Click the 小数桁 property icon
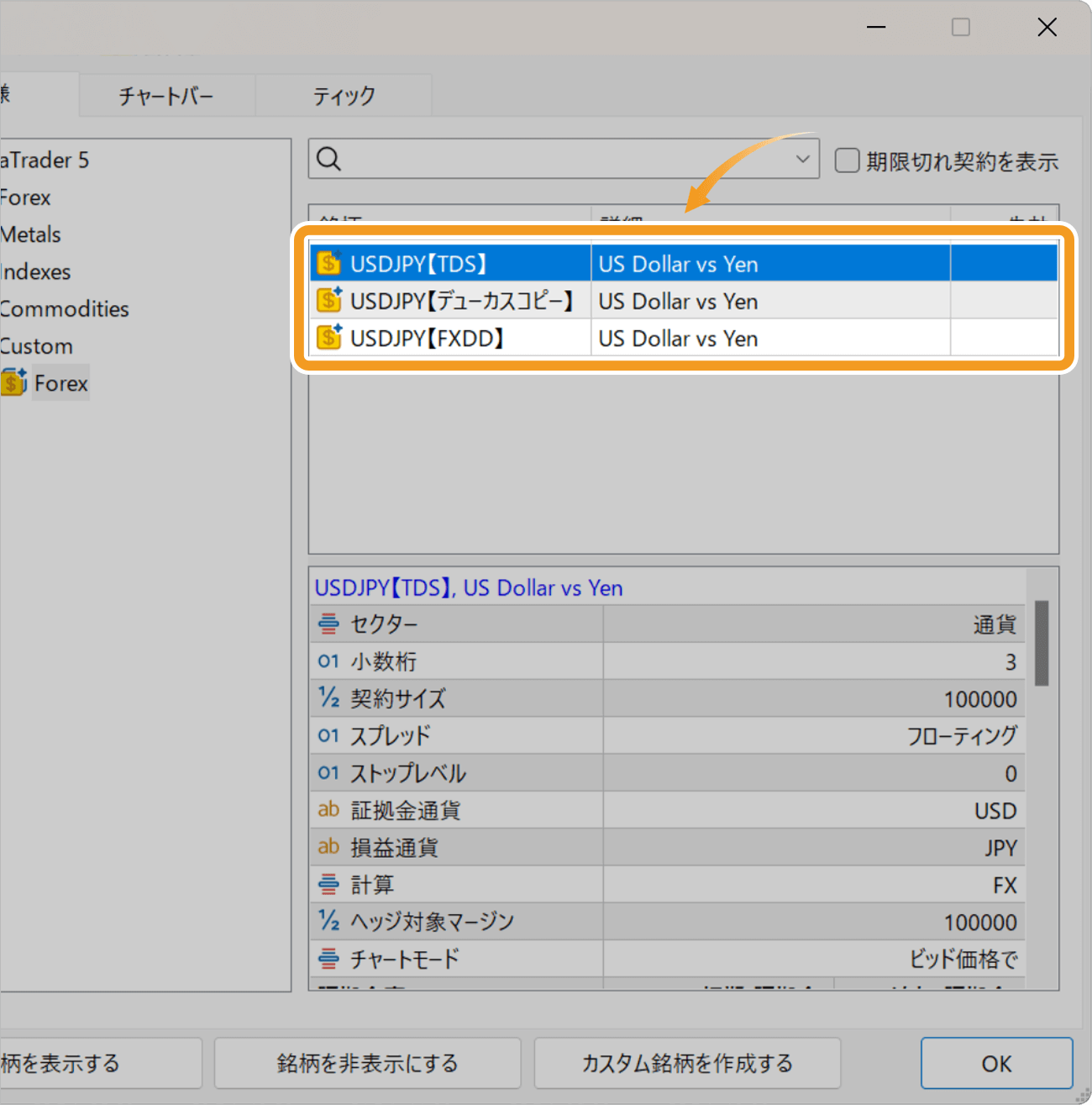This screenshot has width=1092, height=1105. 328,661
